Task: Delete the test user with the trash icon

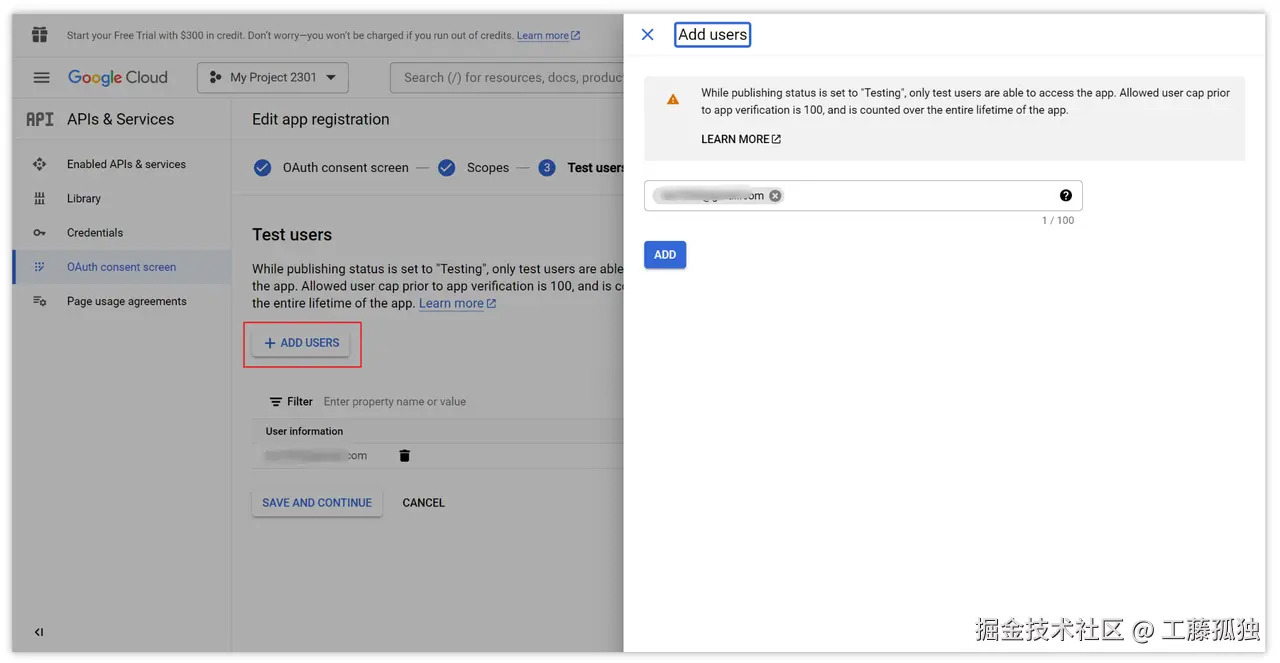Action: click(404, 455)
